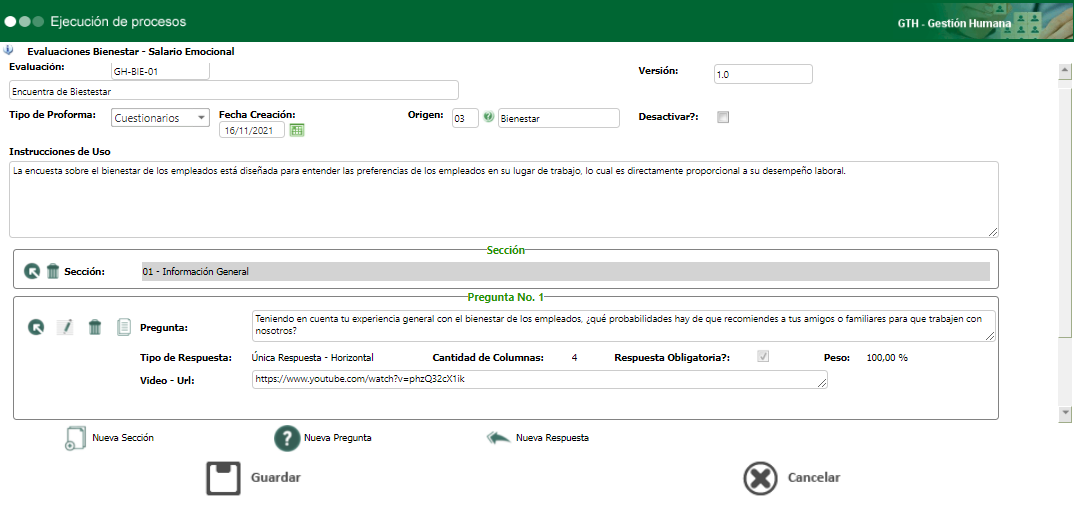1074x522 pixels.
Task: Click the Video - Url field
Action: pos(540,380)
